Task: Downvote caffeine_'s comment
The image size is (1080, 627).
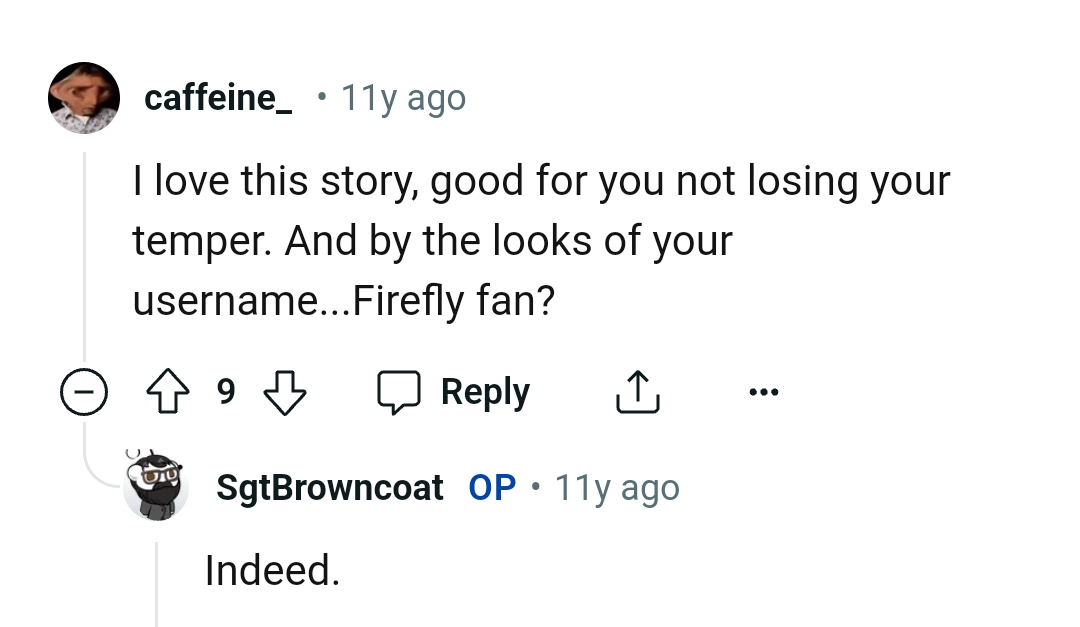Action: pos(285,391)
